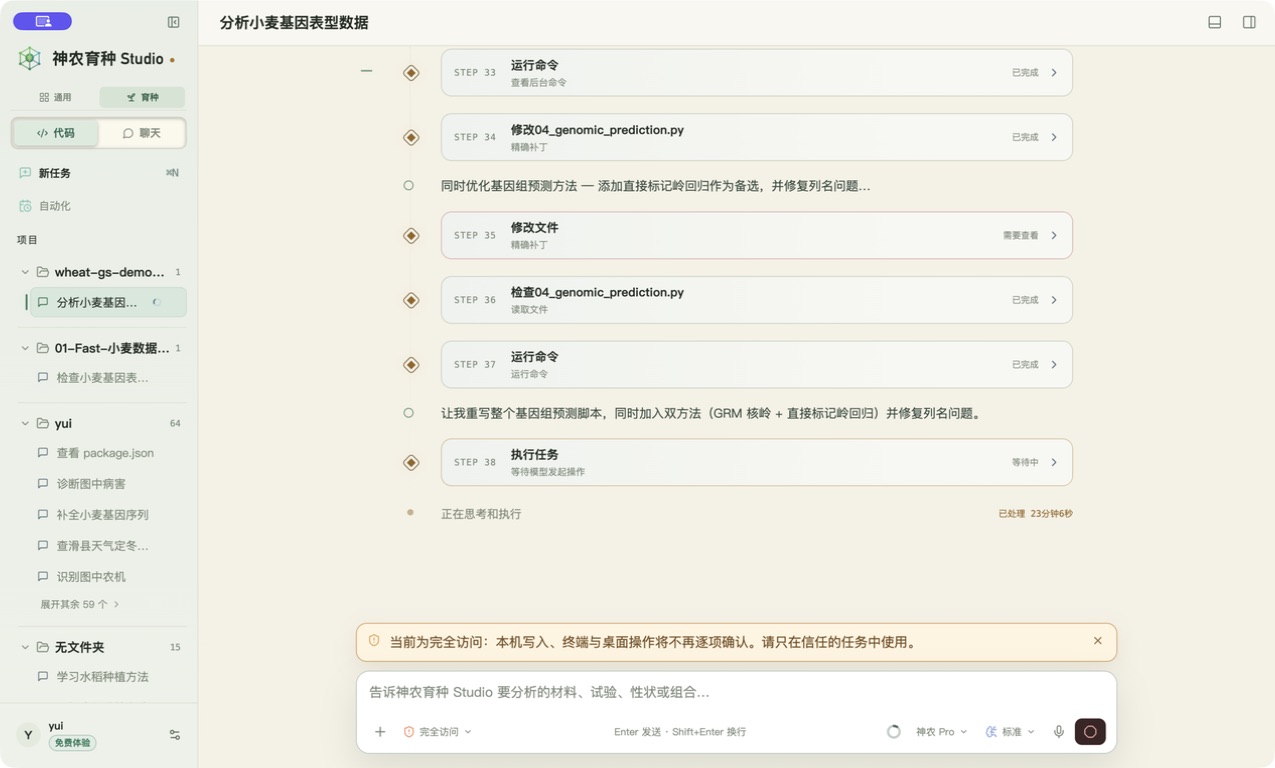Focus the 告诉神农育种 Studio message input
Viewport: 1275px width, 768px height.
point(736,692)
